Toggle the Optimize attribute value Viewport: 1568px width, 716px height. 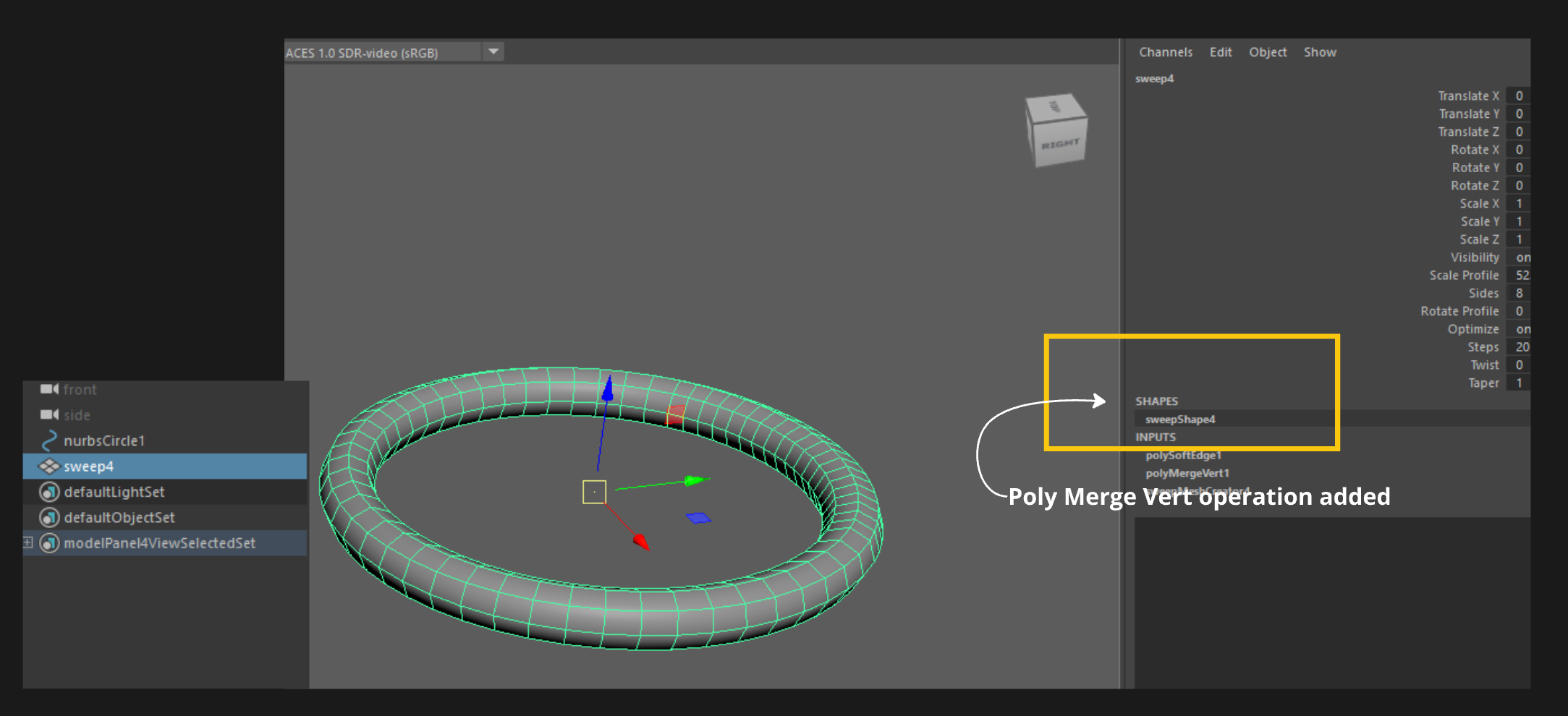click(1522, 329)
